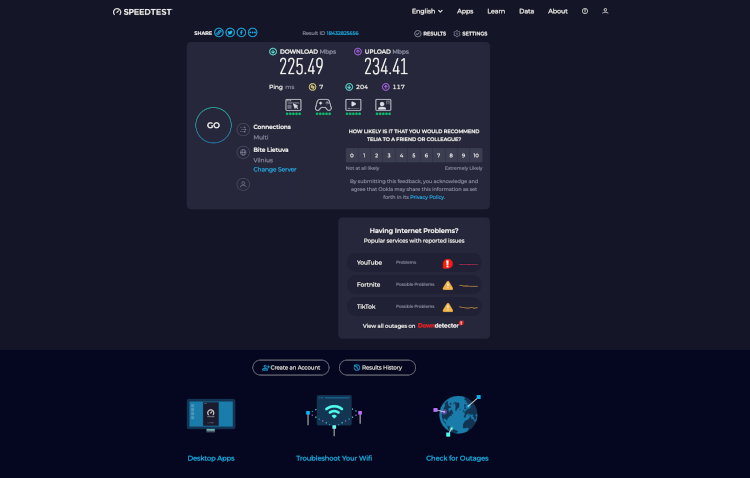Click the Connections multi icon

click(243, 129)
